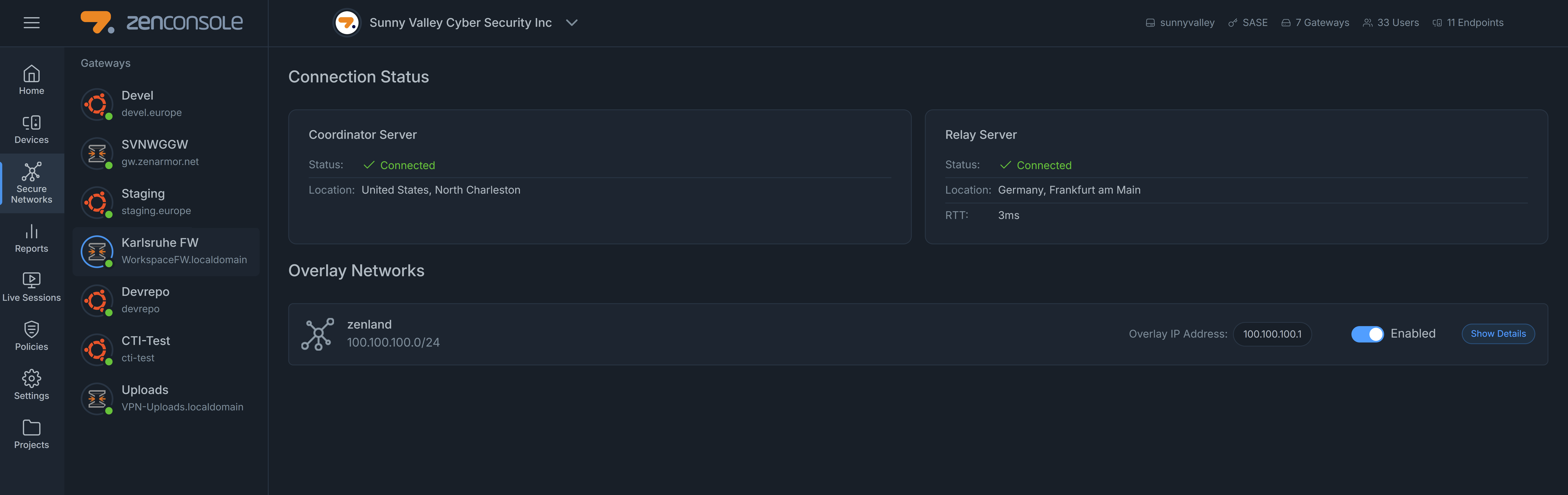Screen dimensions: 1568x495
Task: Open the Policies section
Action: (x=32, y=336)
